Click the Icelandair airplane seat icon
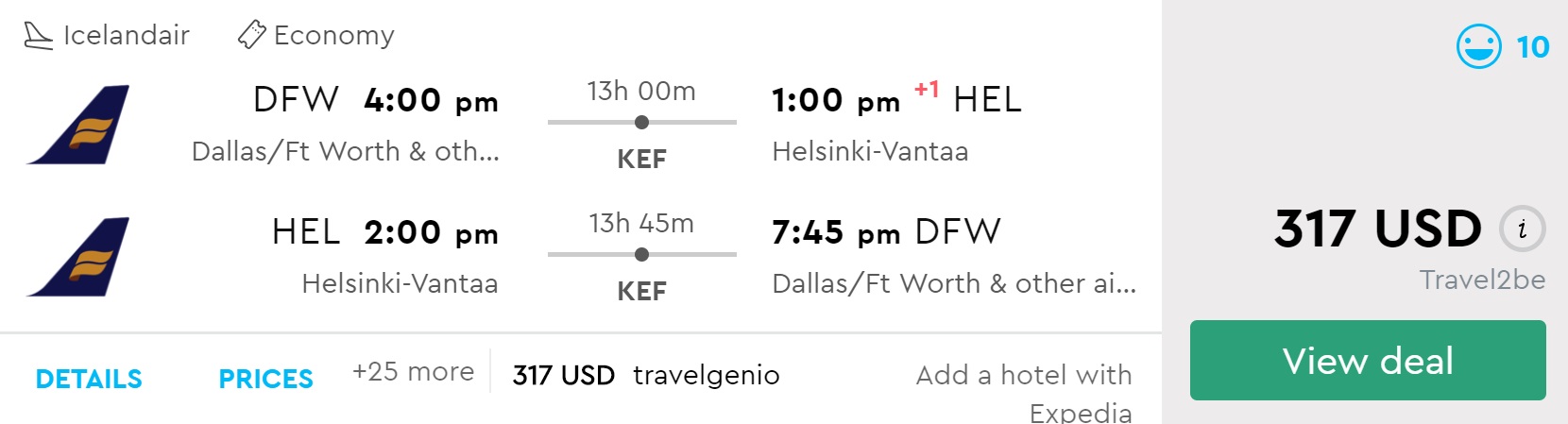 click(x=38, y=36)
